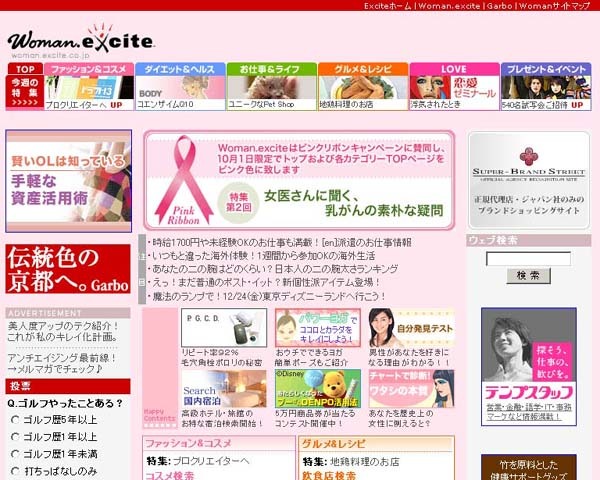The height and width of the screenshot is (480, 600).
Task: Open 特集: プロクリエイターへ section link
Action: pos(197,461)
